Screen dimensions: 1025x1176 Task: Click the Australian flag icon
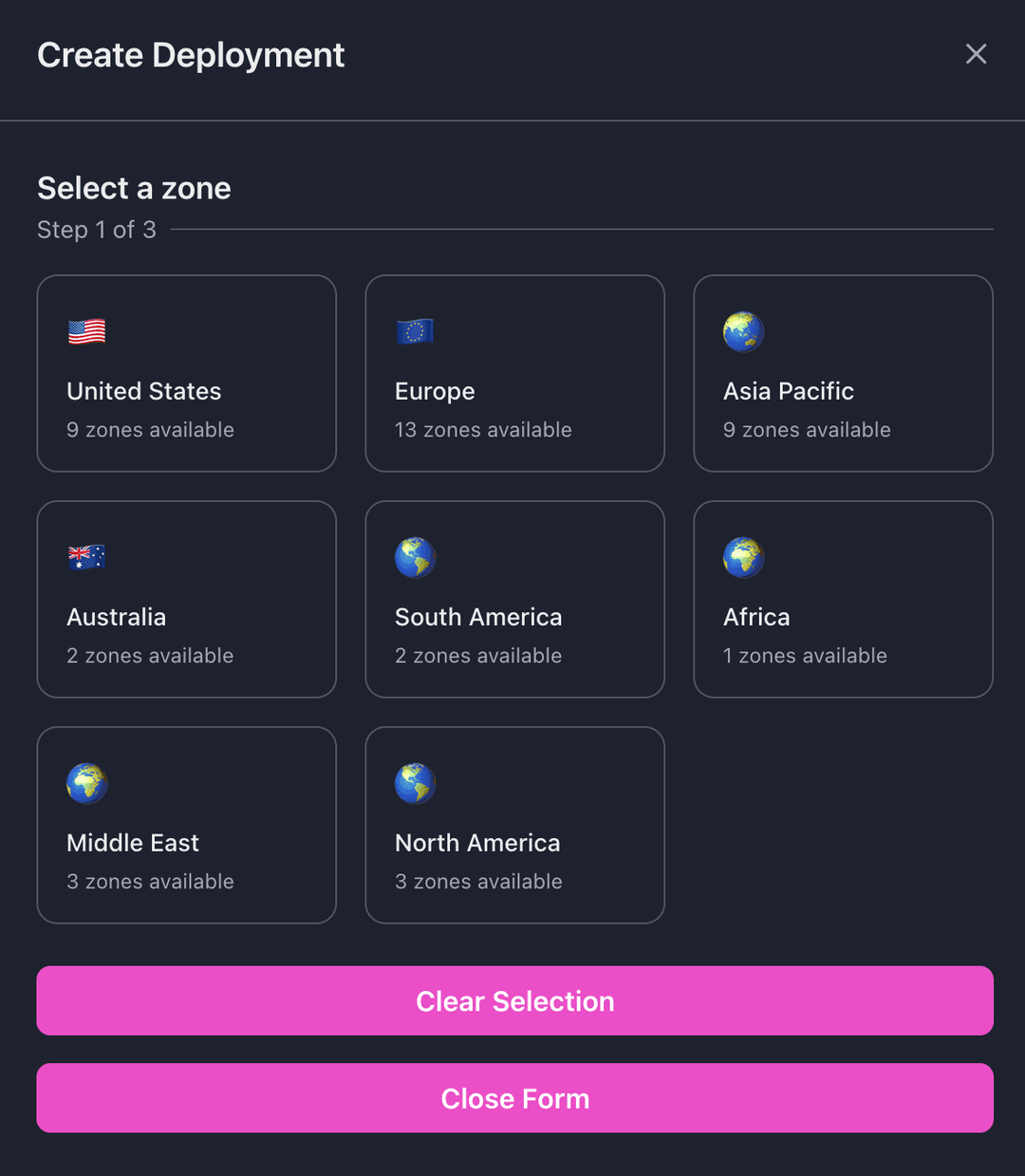pos(86,557)
